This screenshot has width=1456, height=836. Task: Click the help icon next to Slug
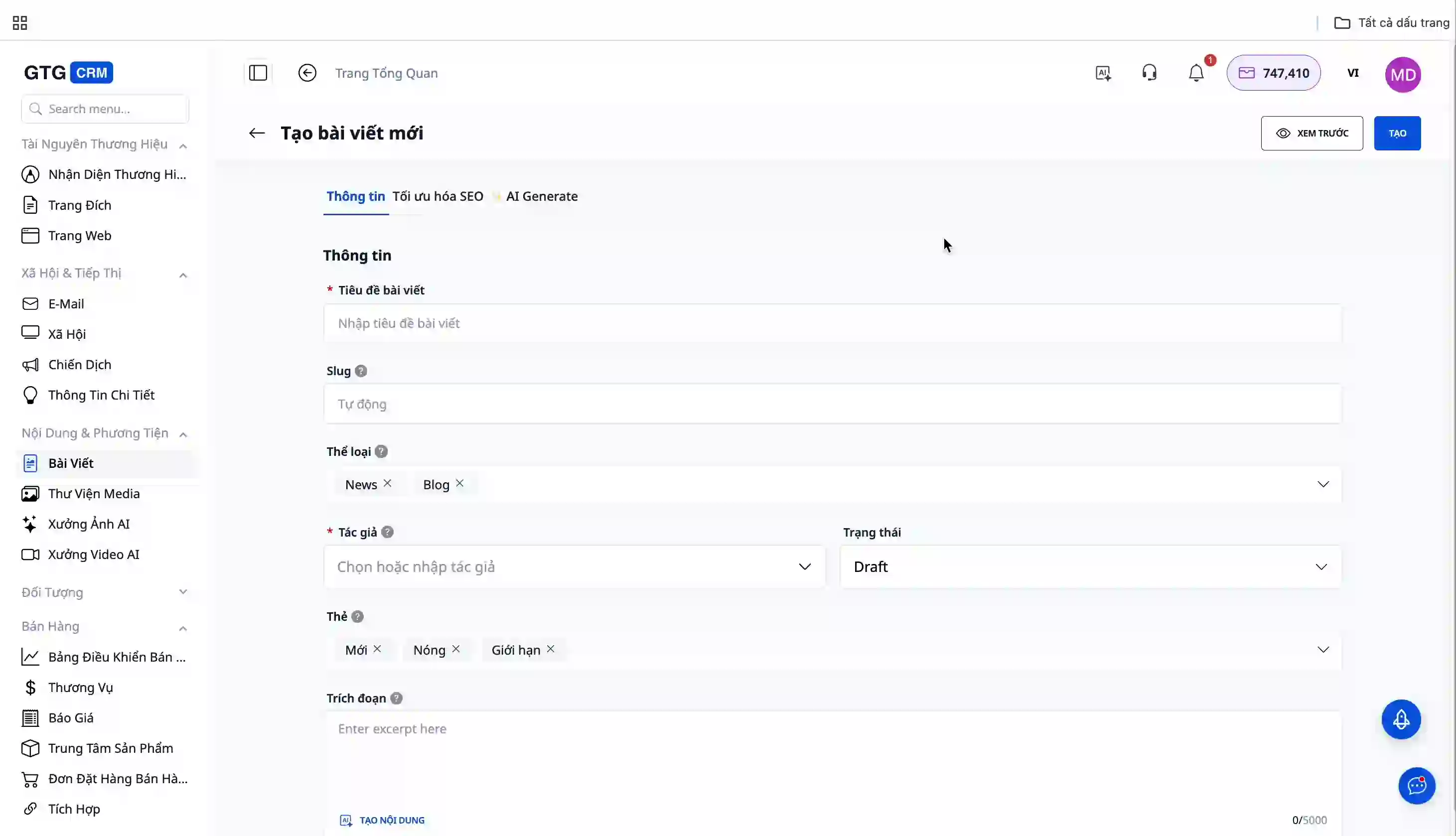[361, 371]
